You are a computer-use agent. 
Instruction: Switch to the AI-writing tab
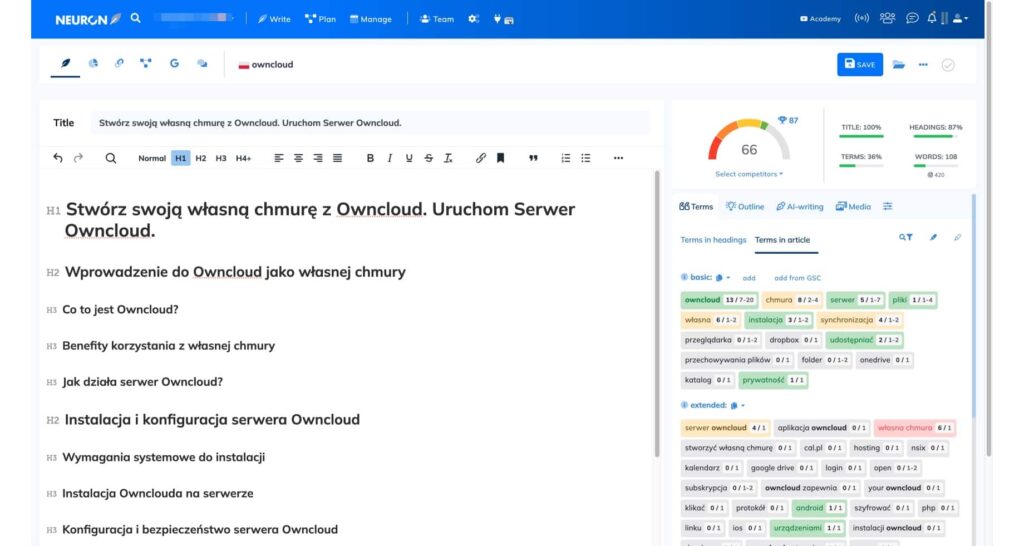[799, 206]
